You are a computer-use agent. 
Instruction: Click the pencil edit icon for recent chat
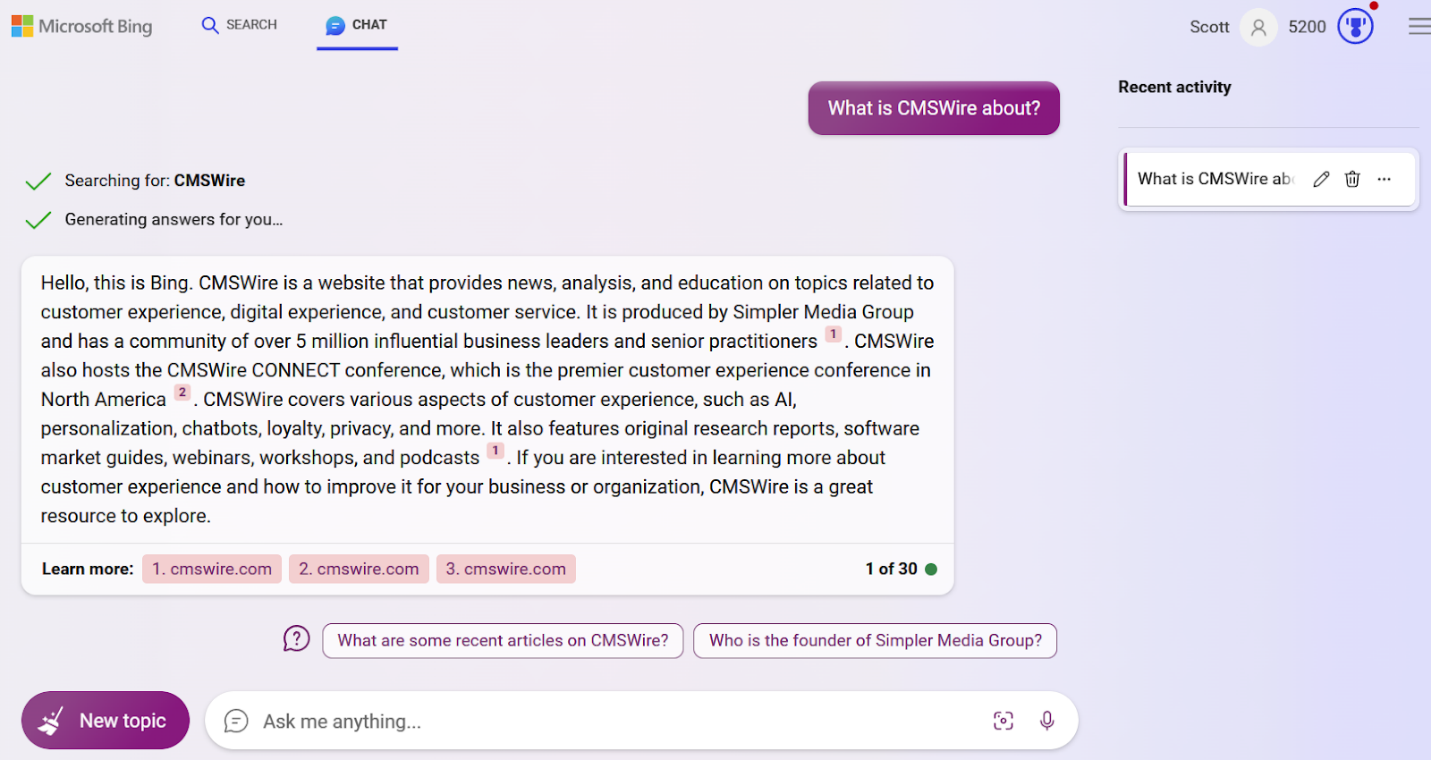tap(1321, 179)
